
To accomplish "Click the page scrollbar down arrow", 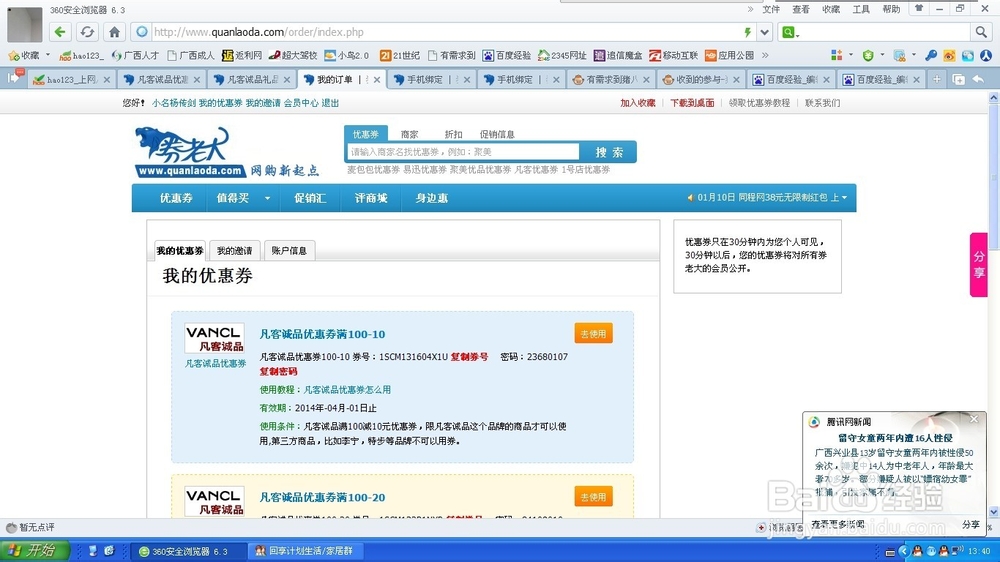I will 994,512.
